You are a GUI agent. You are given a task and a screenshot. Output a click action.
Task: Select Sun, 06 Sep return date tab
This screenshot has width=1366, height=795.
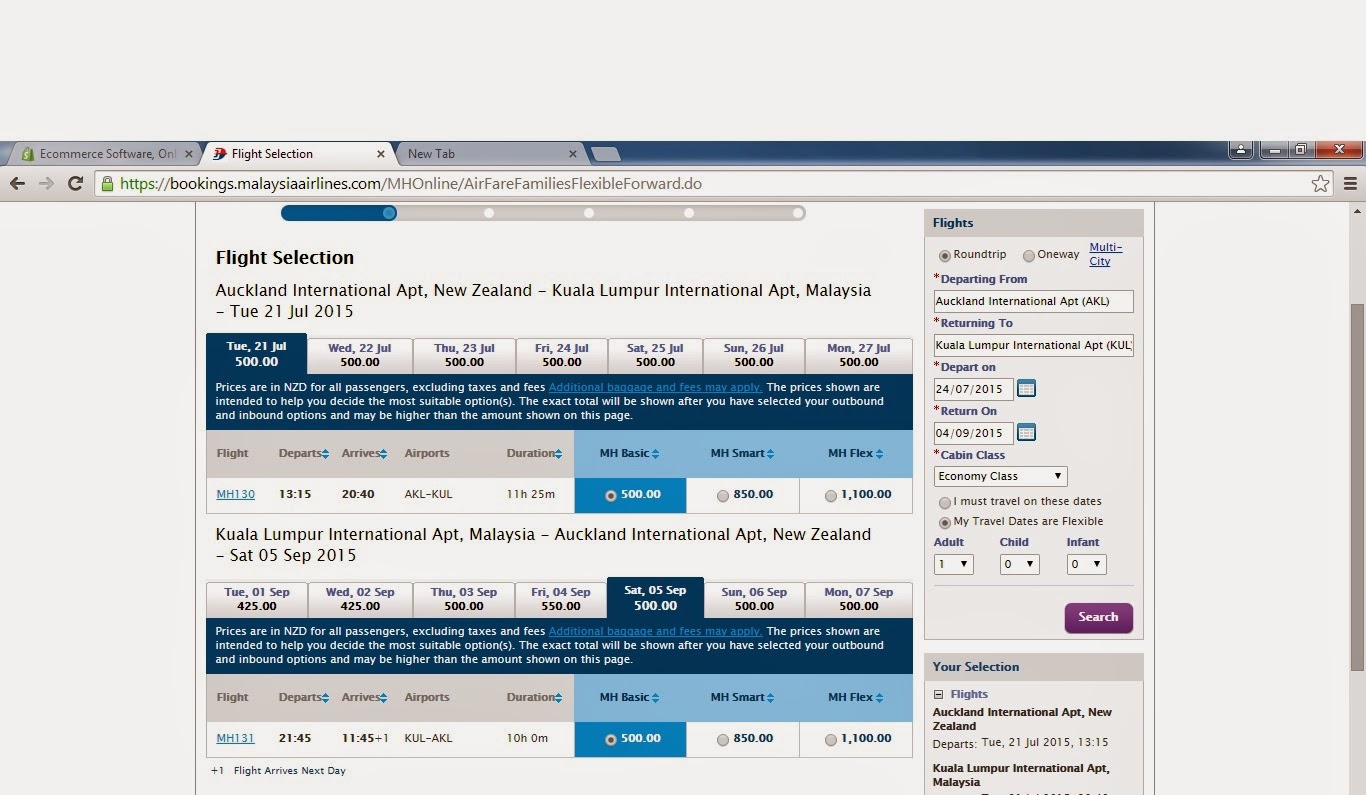tap(754, 599)
